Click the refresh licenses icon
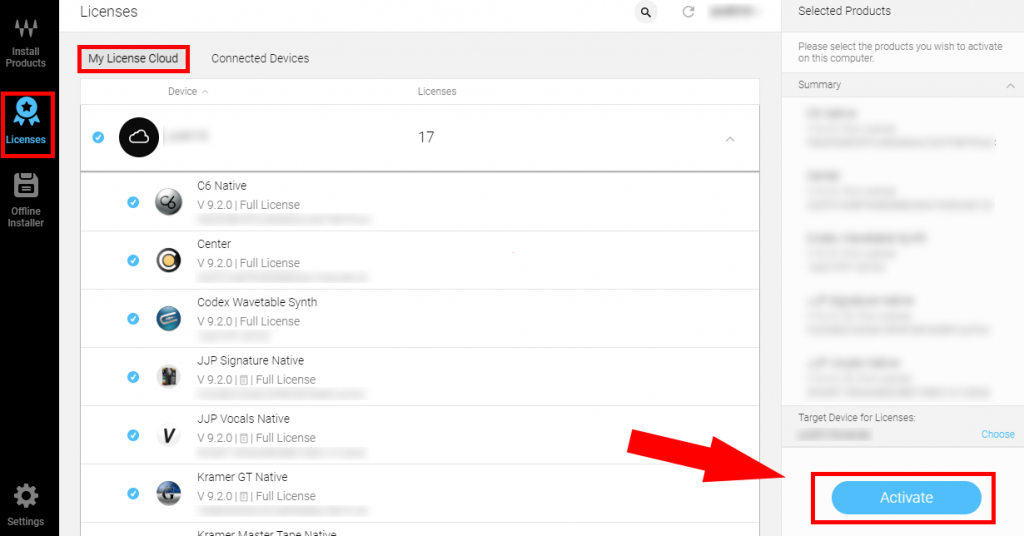 (x=688, y=12)
